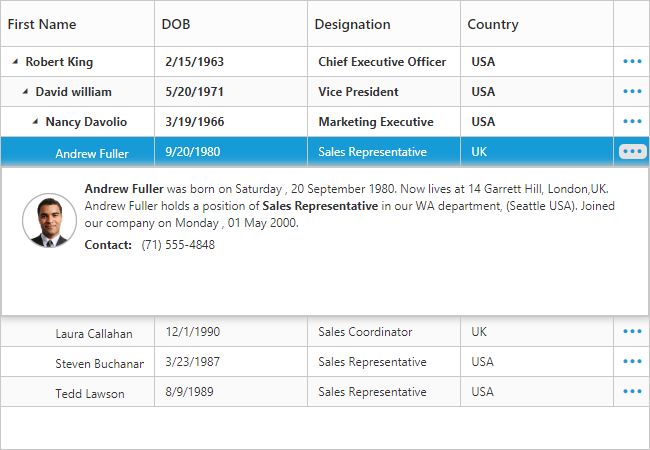Click the Country column header
The width and height of the screenshot is (650, 450).
click(x=493, y=24)
